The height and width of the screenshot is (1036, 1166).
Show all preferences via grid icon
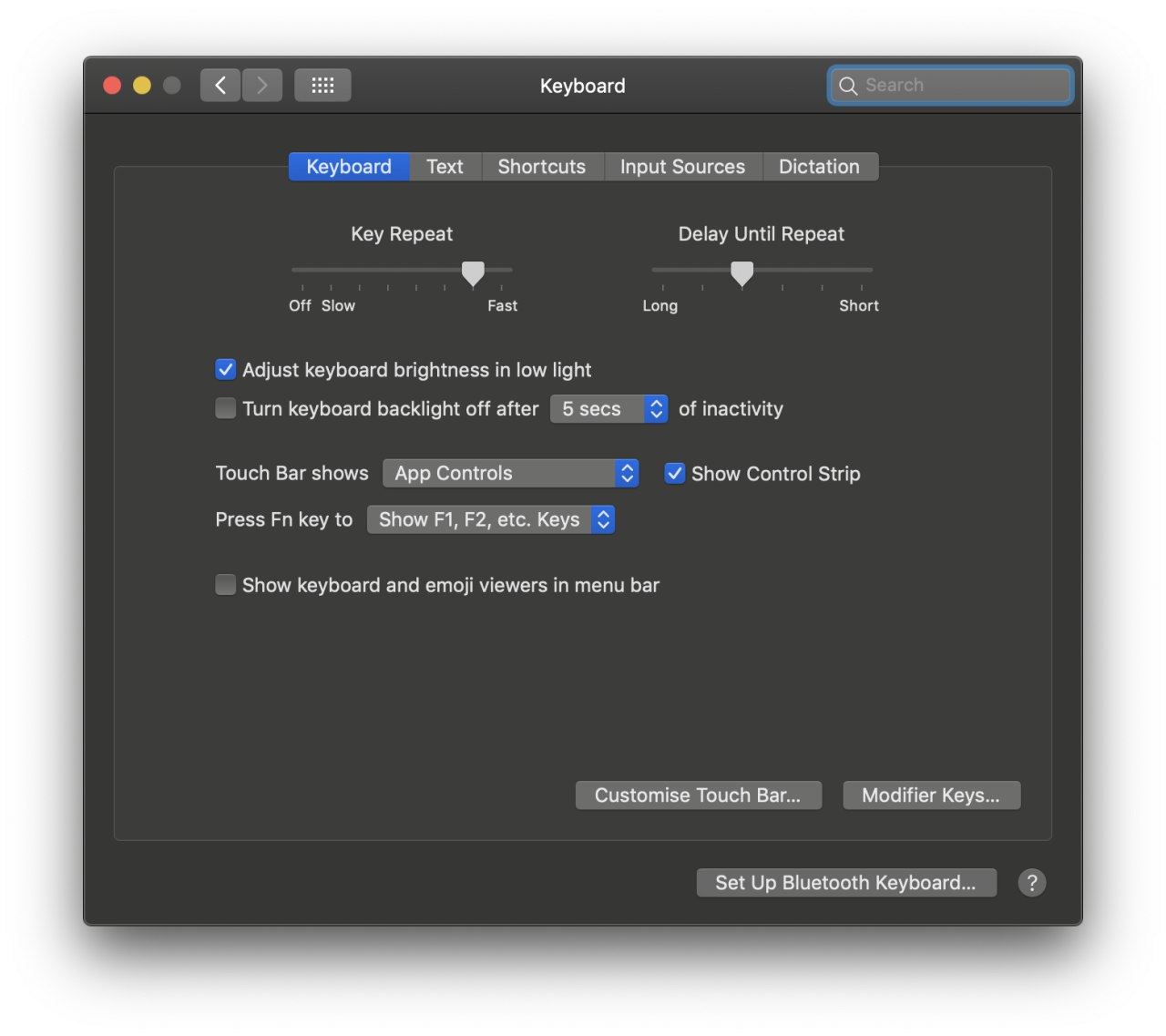[x=322, y=86]
